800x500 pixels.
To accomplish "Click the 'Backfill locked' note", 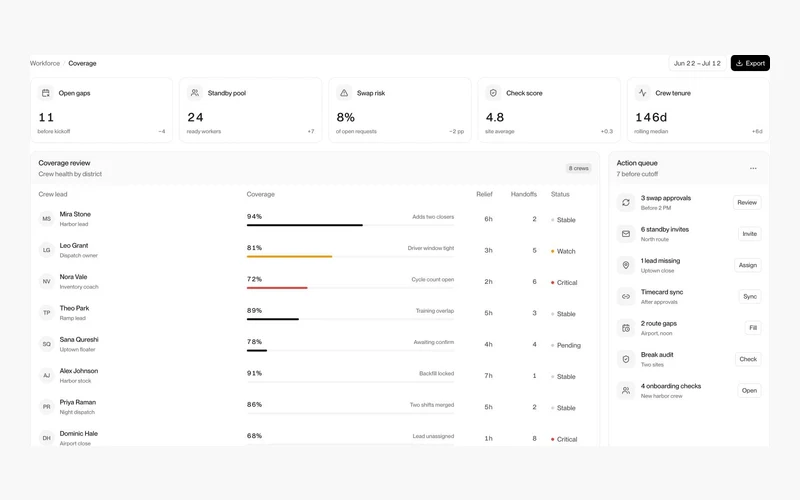I will 436,373.
